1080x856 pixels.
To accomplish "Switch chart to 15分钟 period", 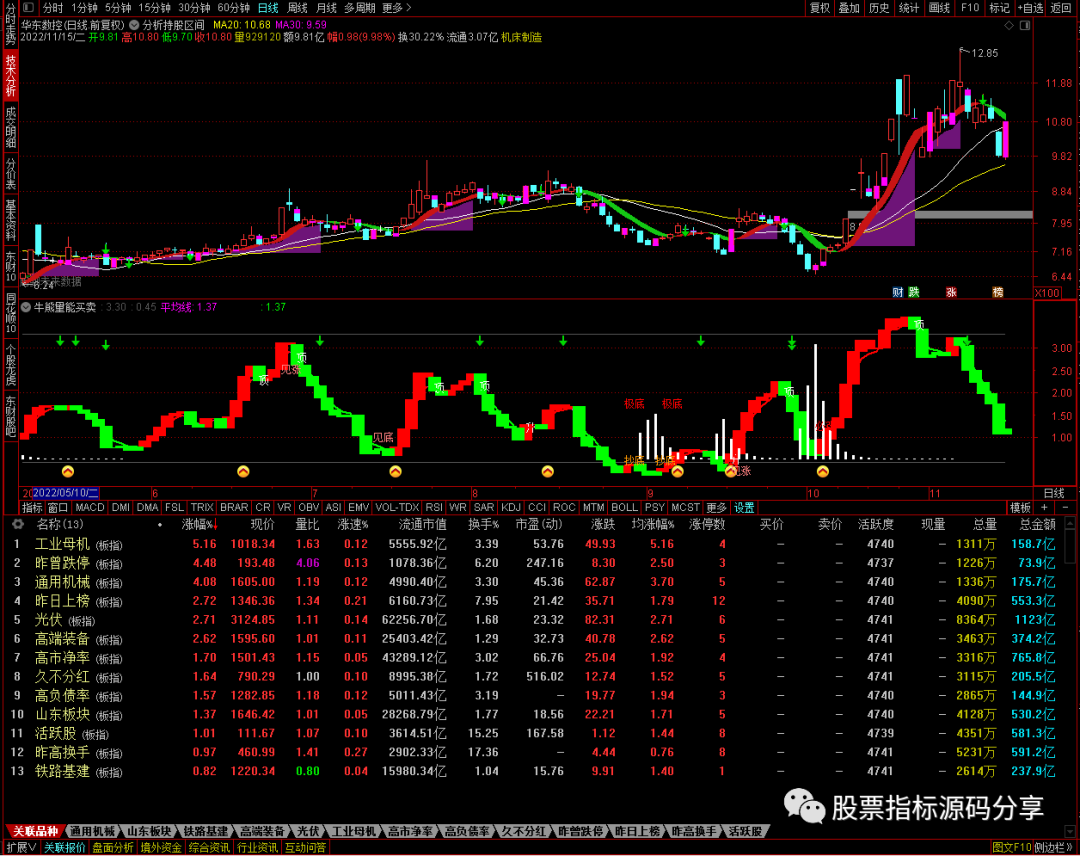I will [x=154, y=8].
